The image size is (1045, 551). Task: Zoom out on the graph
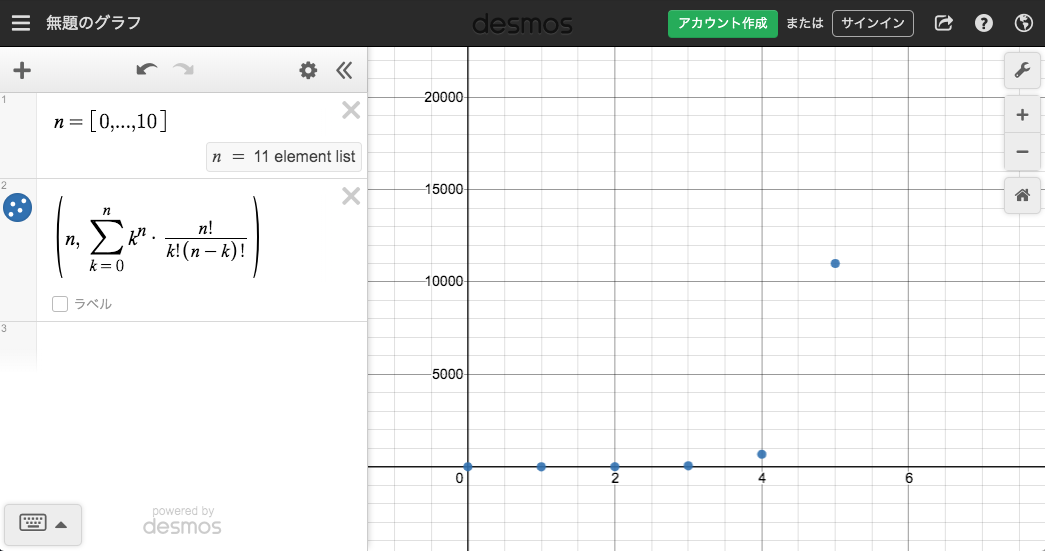(1022, 151)
